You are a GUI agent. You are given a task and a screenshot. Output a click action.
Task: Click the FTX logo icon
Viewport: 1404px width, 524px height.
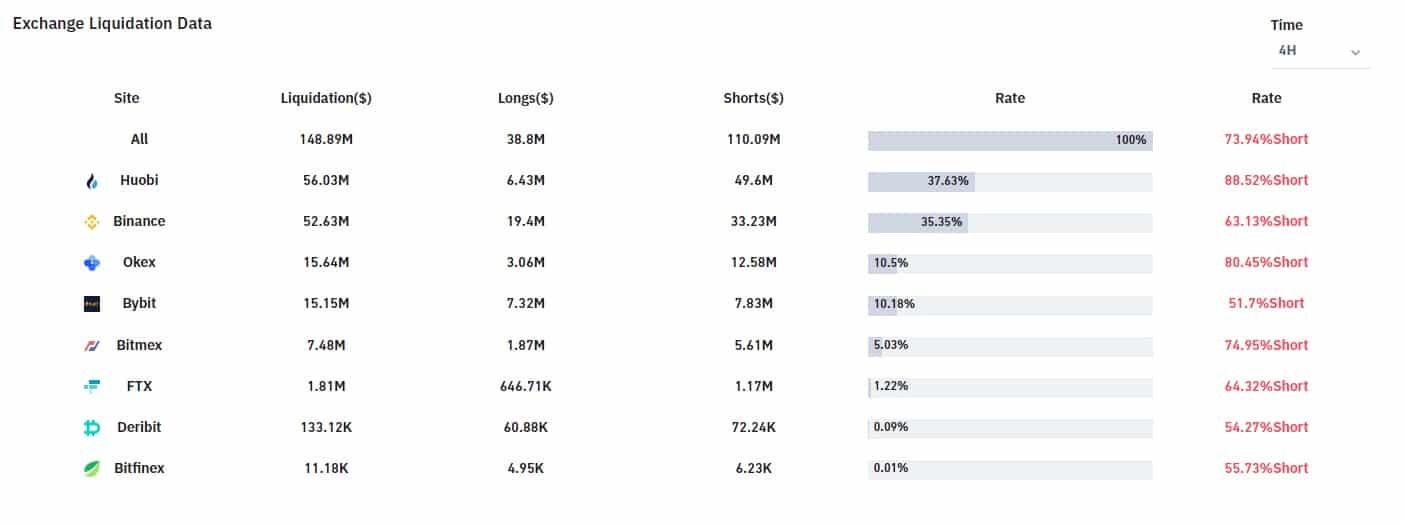92,386
